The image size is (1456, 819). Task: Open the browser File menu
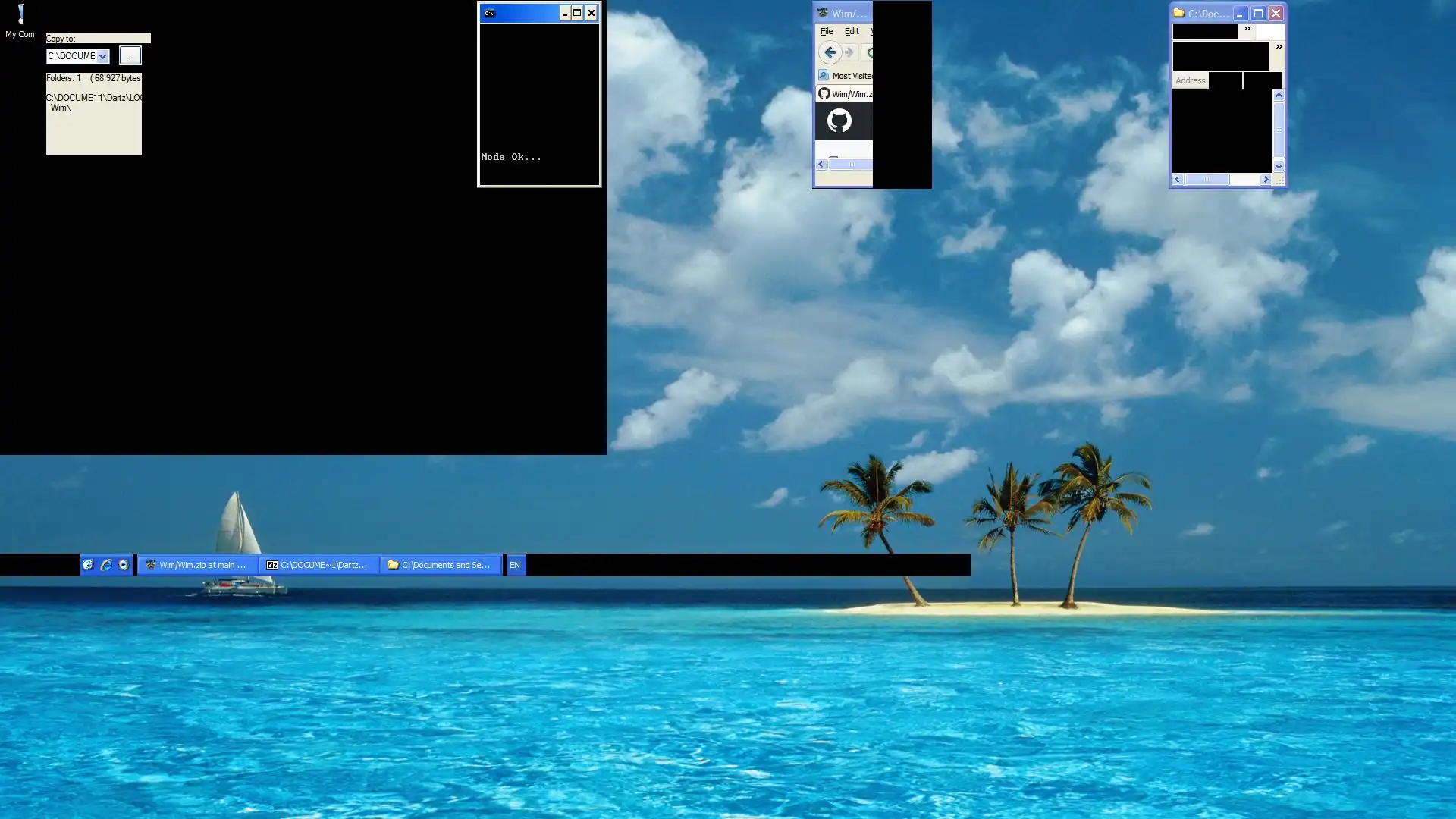click(827, 31)
